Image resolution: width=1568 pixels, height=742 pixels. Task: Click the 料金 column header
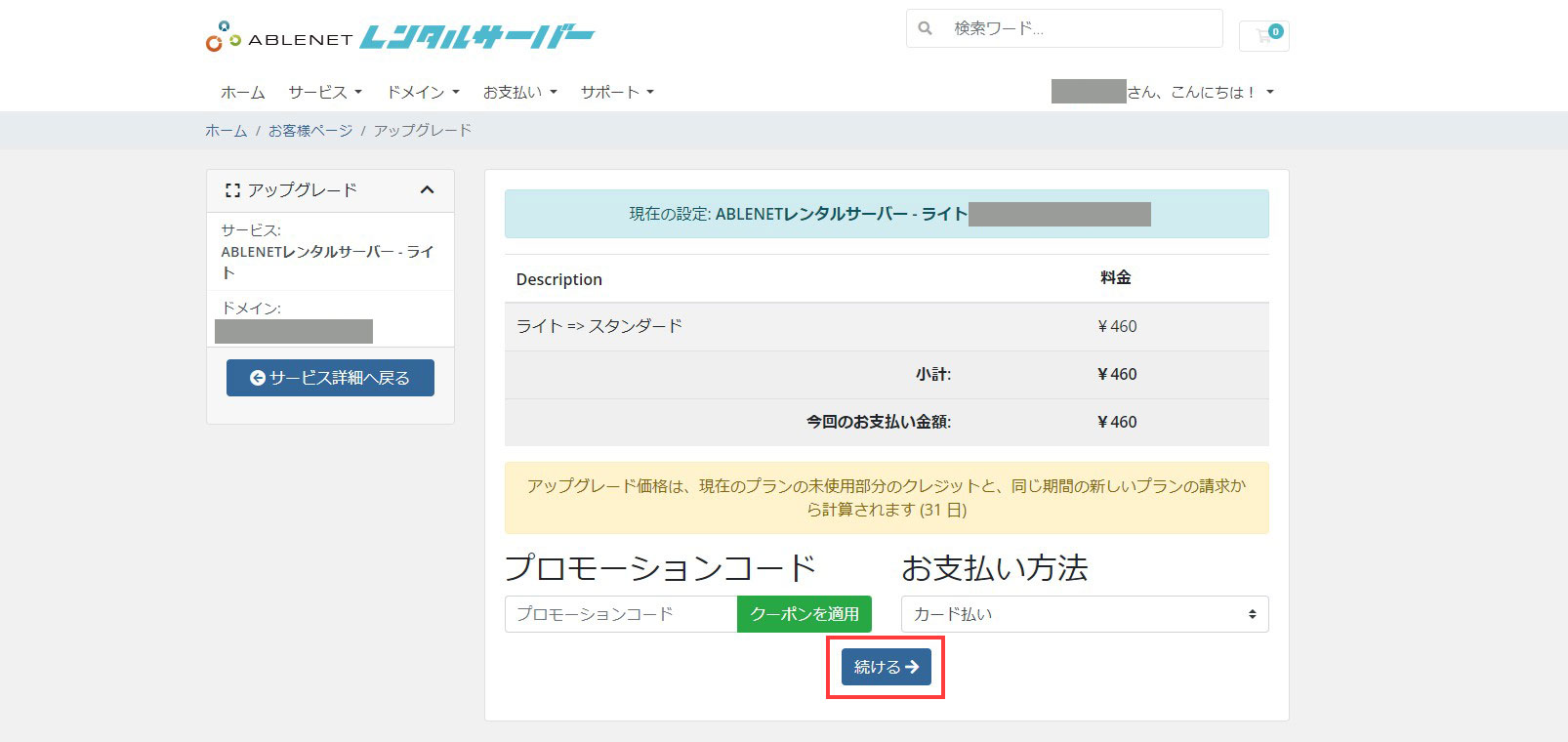tap(1115, 278)
